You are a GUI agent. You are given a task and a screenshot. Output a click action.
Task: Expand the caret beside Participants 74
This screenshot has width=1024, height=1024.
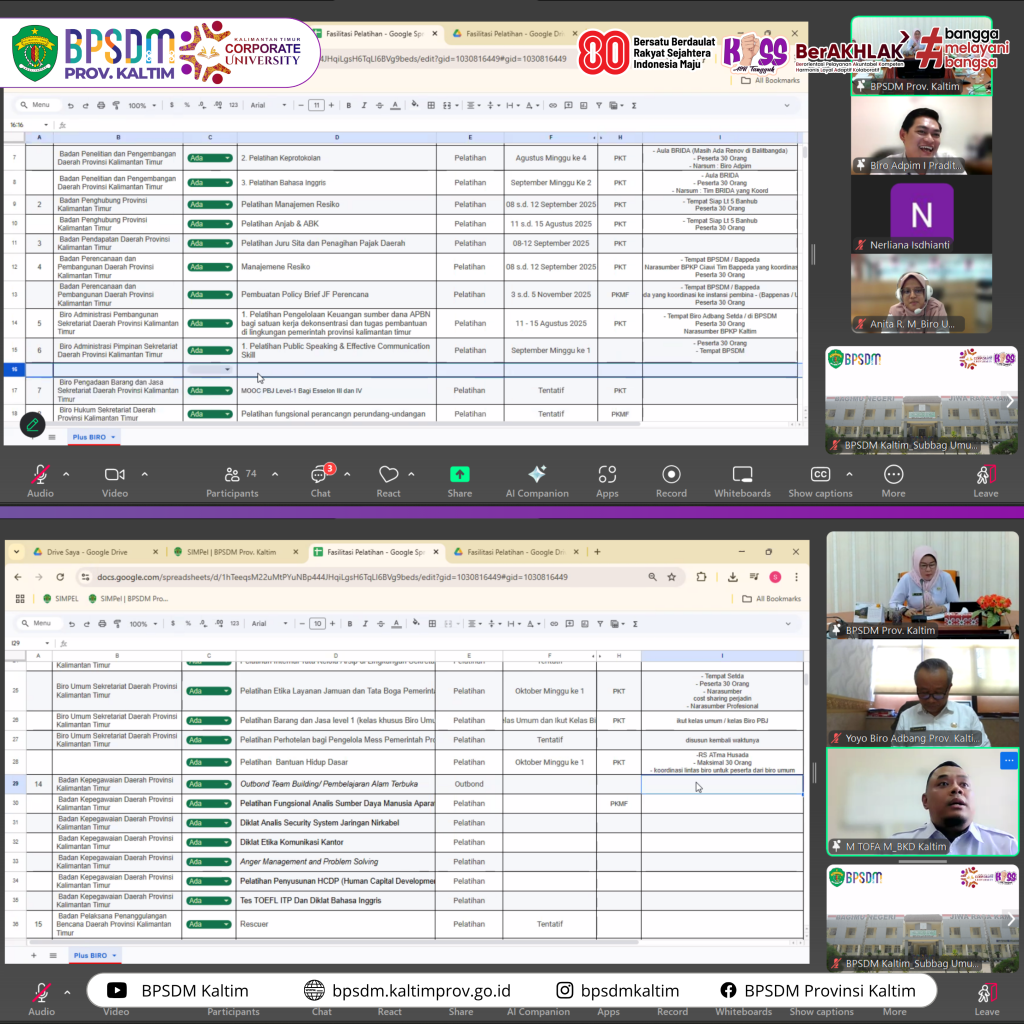275,474
